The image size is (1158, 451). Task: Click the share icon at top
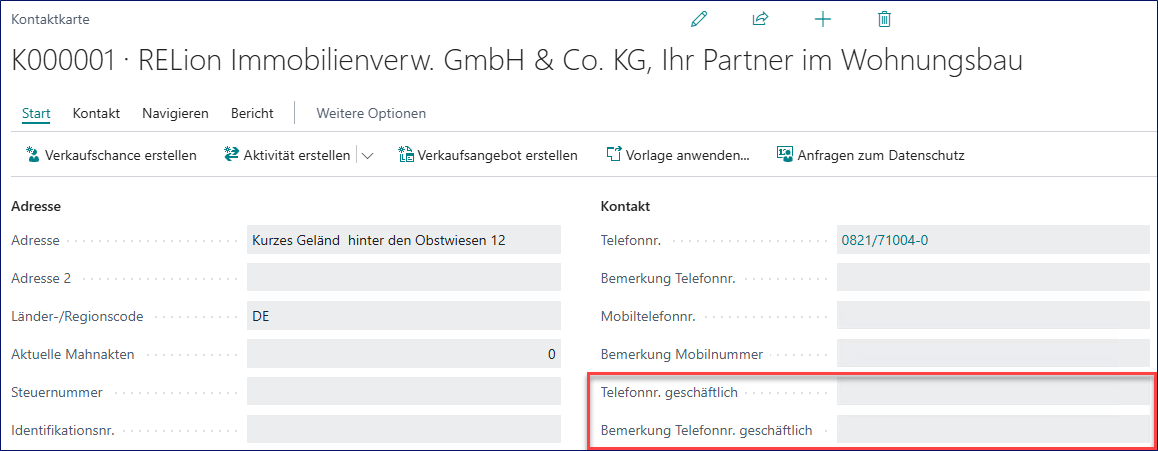tap(760, 19)
